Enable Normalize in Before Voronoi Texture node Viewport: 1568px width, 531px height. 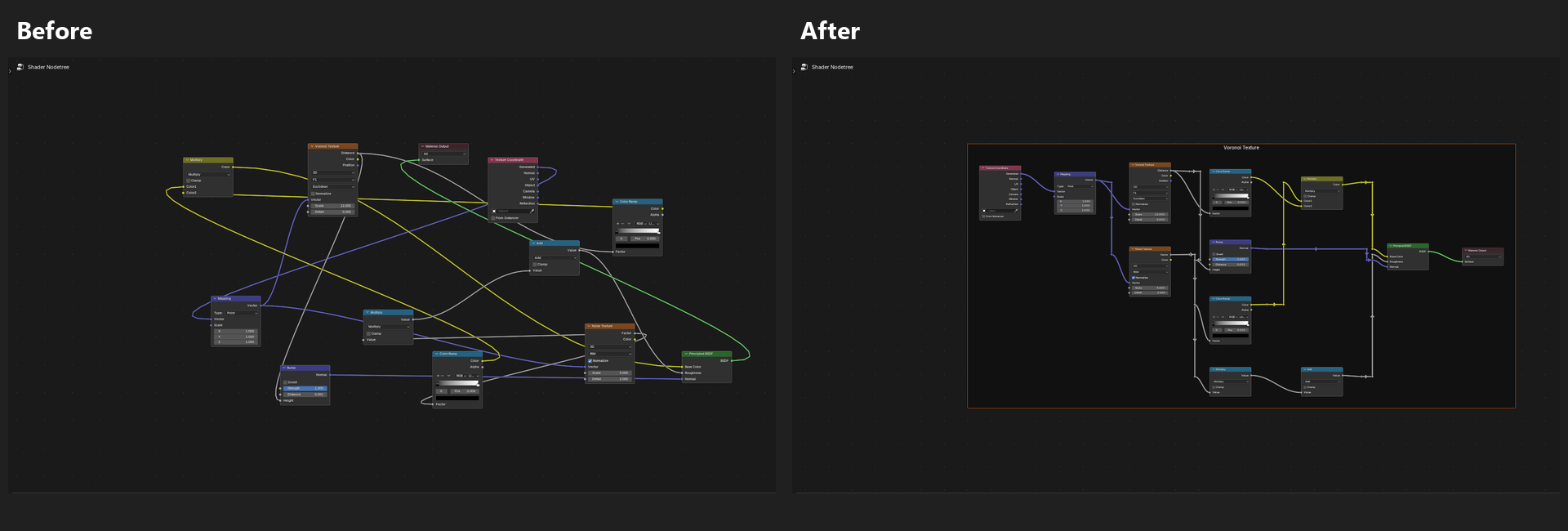pyautogui.click(x=313, y=194)
